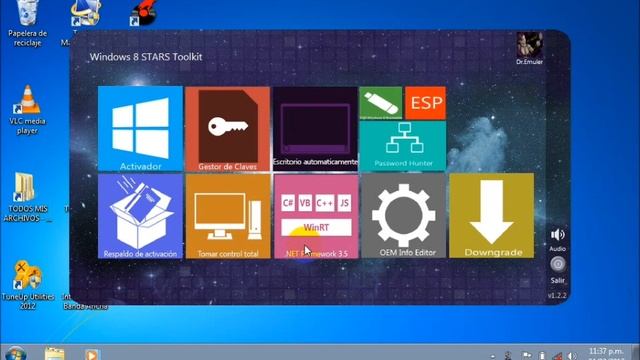Click the Windows 8 STARS Toolkit title
Screen dimensions: 640x360
[146, 57]
